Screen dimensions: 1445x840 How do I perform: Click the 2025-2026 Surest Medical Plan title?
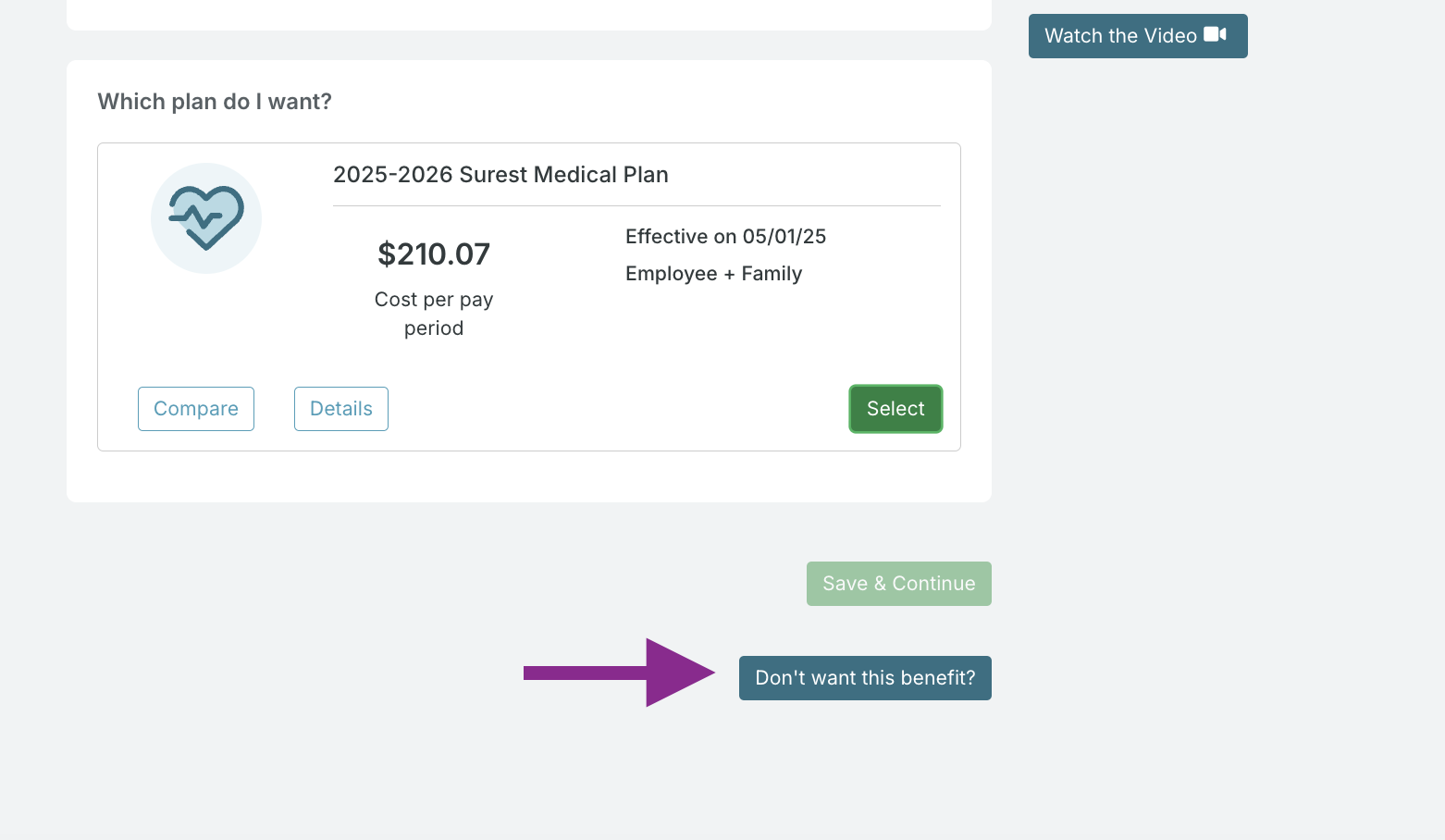tap(500, 175)
